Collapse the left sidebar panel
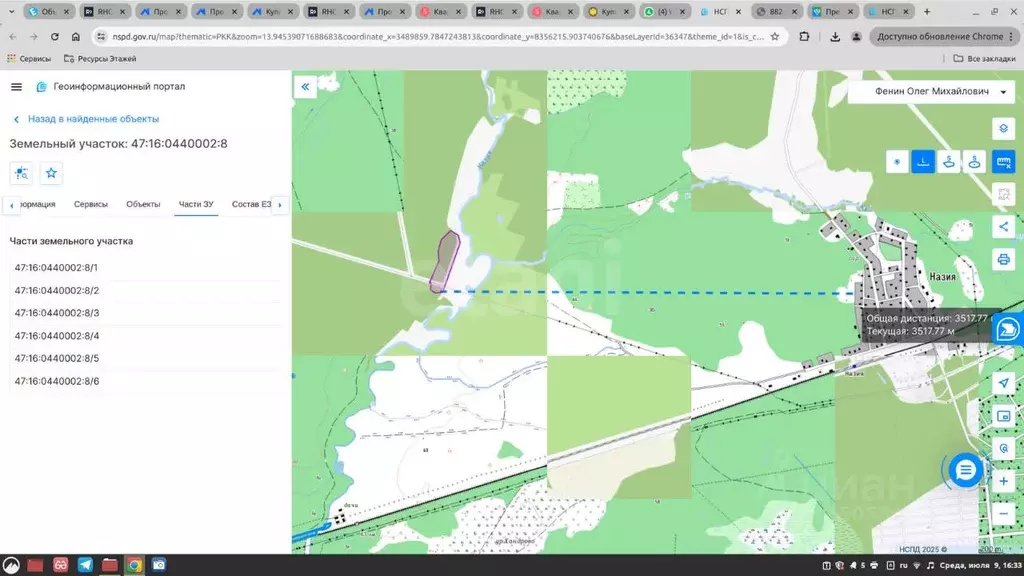This screenshot has height=576, width=1024. coord(305,87)
